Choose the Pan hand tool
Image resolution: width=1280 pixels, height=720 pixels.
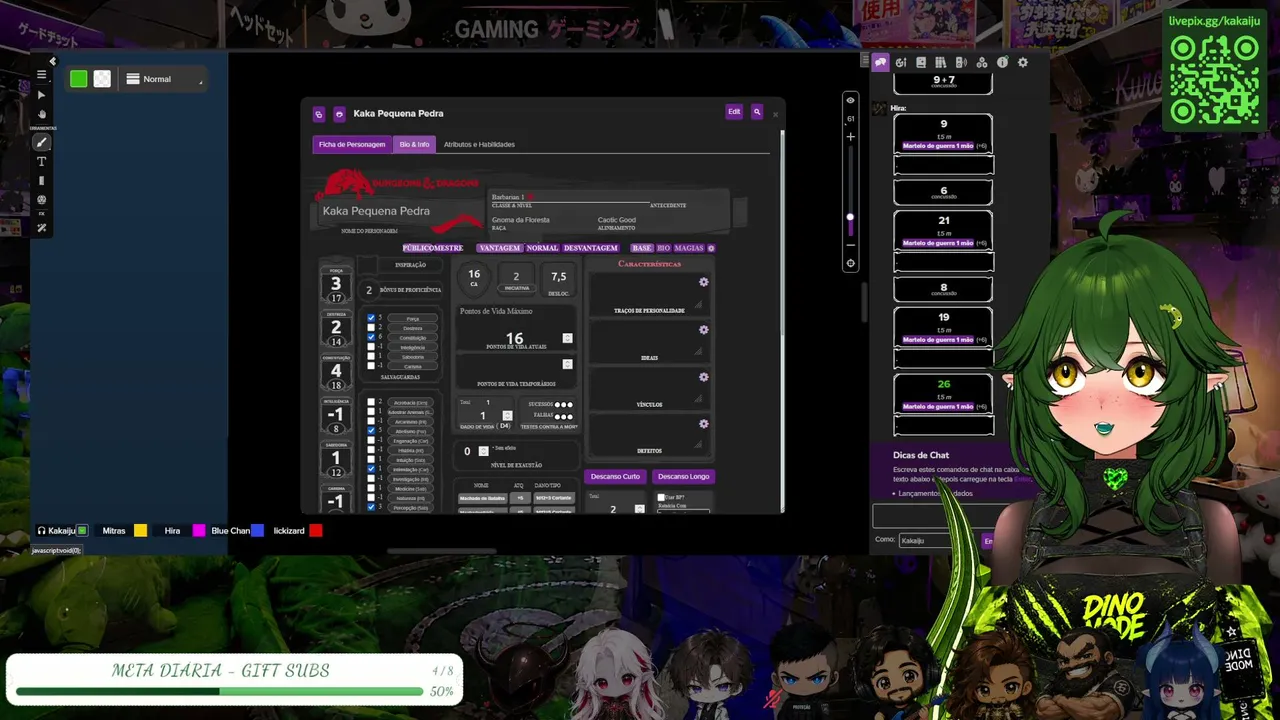[41, 114]
